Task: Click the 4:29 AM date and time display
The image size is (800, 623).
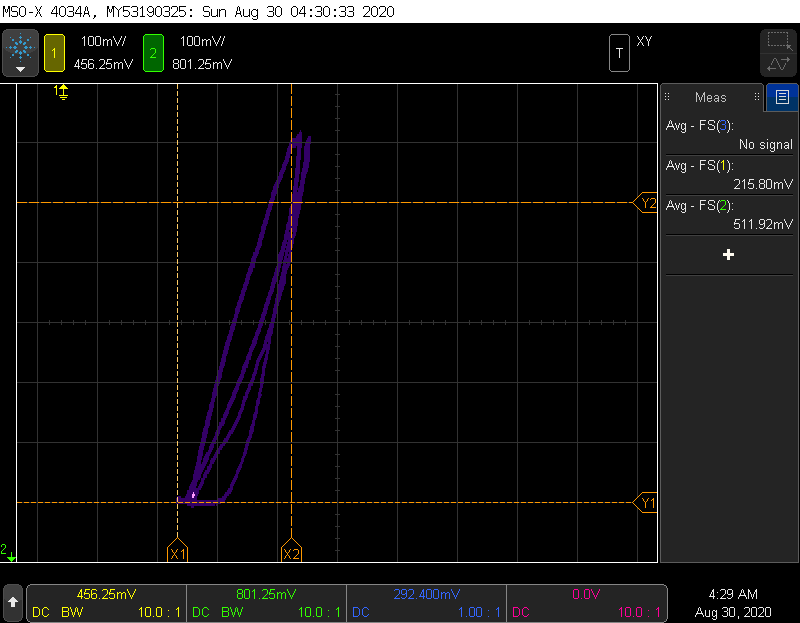Action: click(x=731, y=602)
